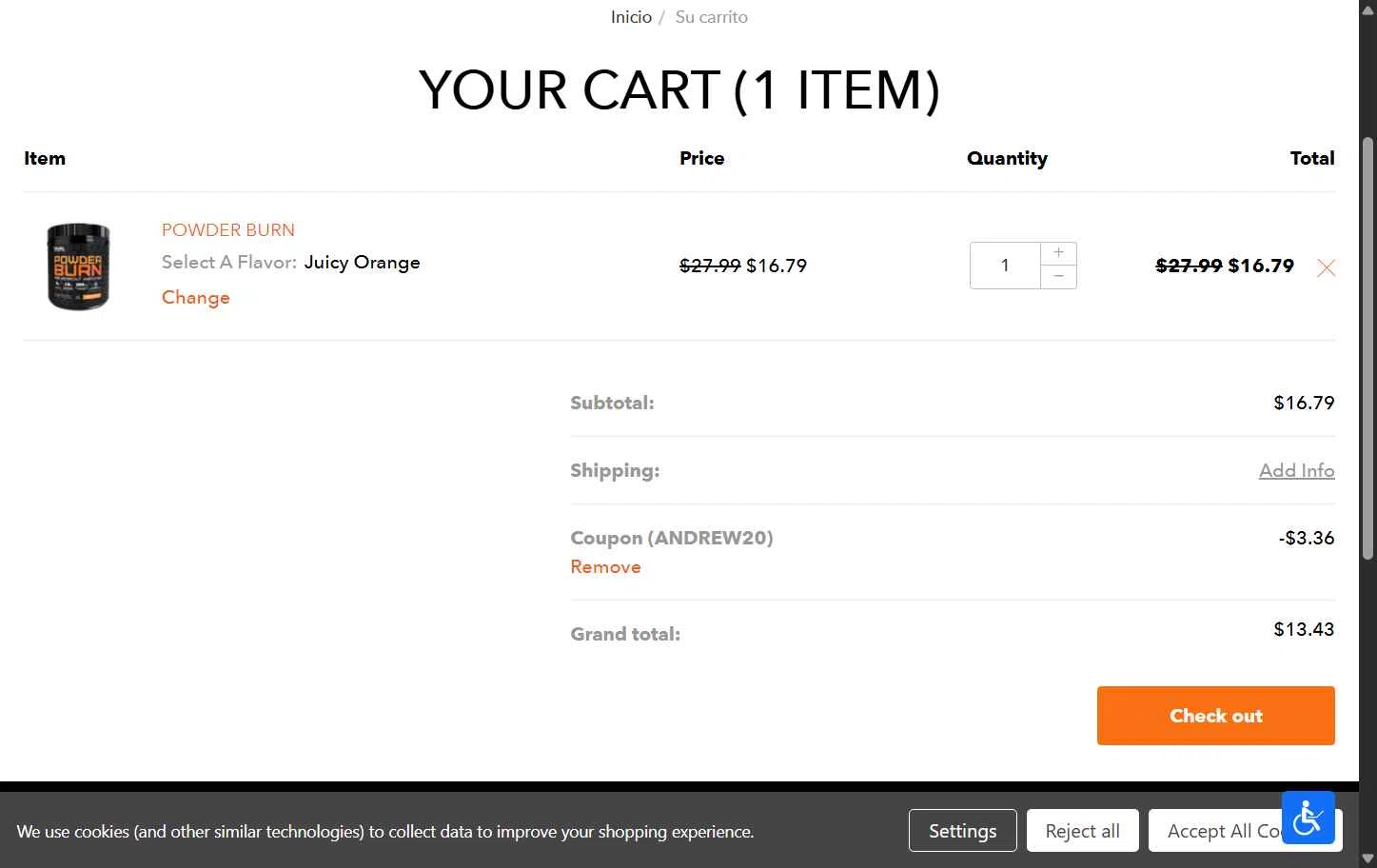Remove Powder Burn item with X icon
The height and width of the screenshot is (868, 1377).
coord(1326,267)
